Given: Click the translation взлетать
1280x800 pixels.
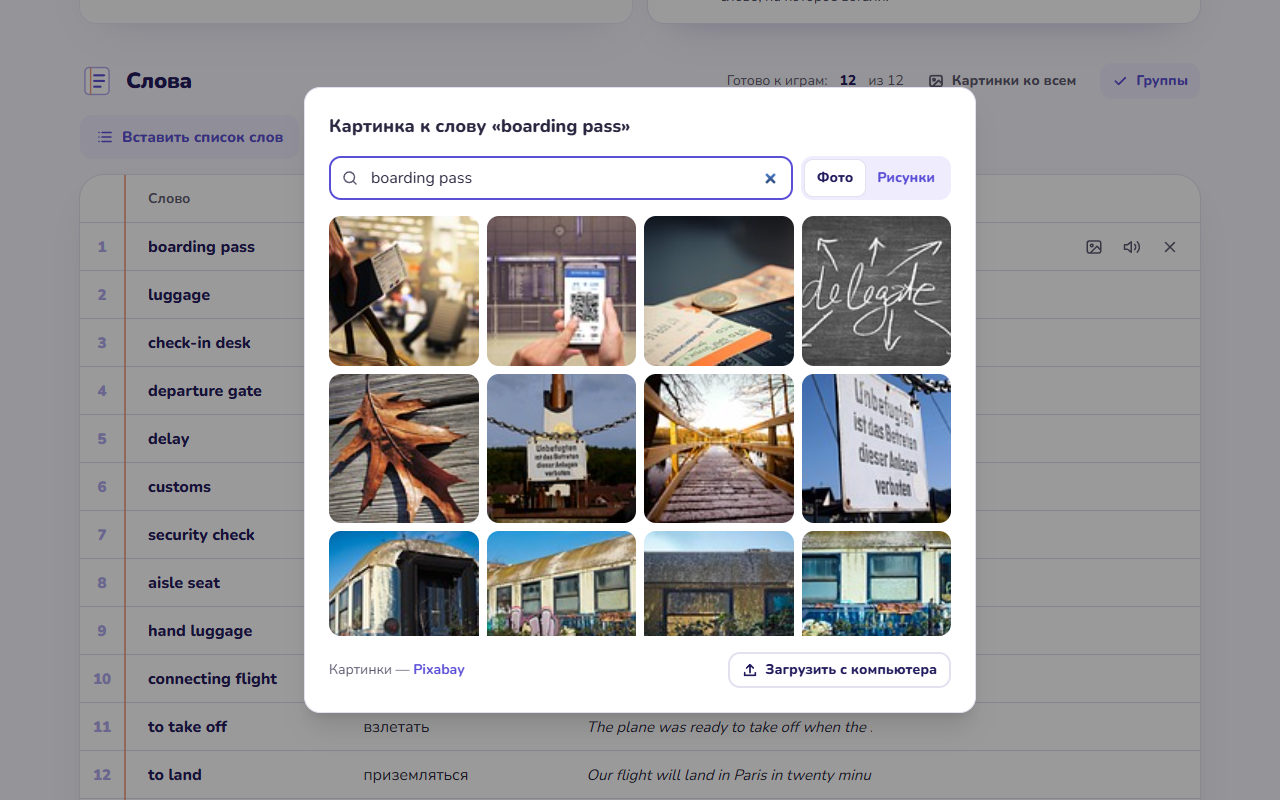Looking at the screenshot, I should click(396, 727).
